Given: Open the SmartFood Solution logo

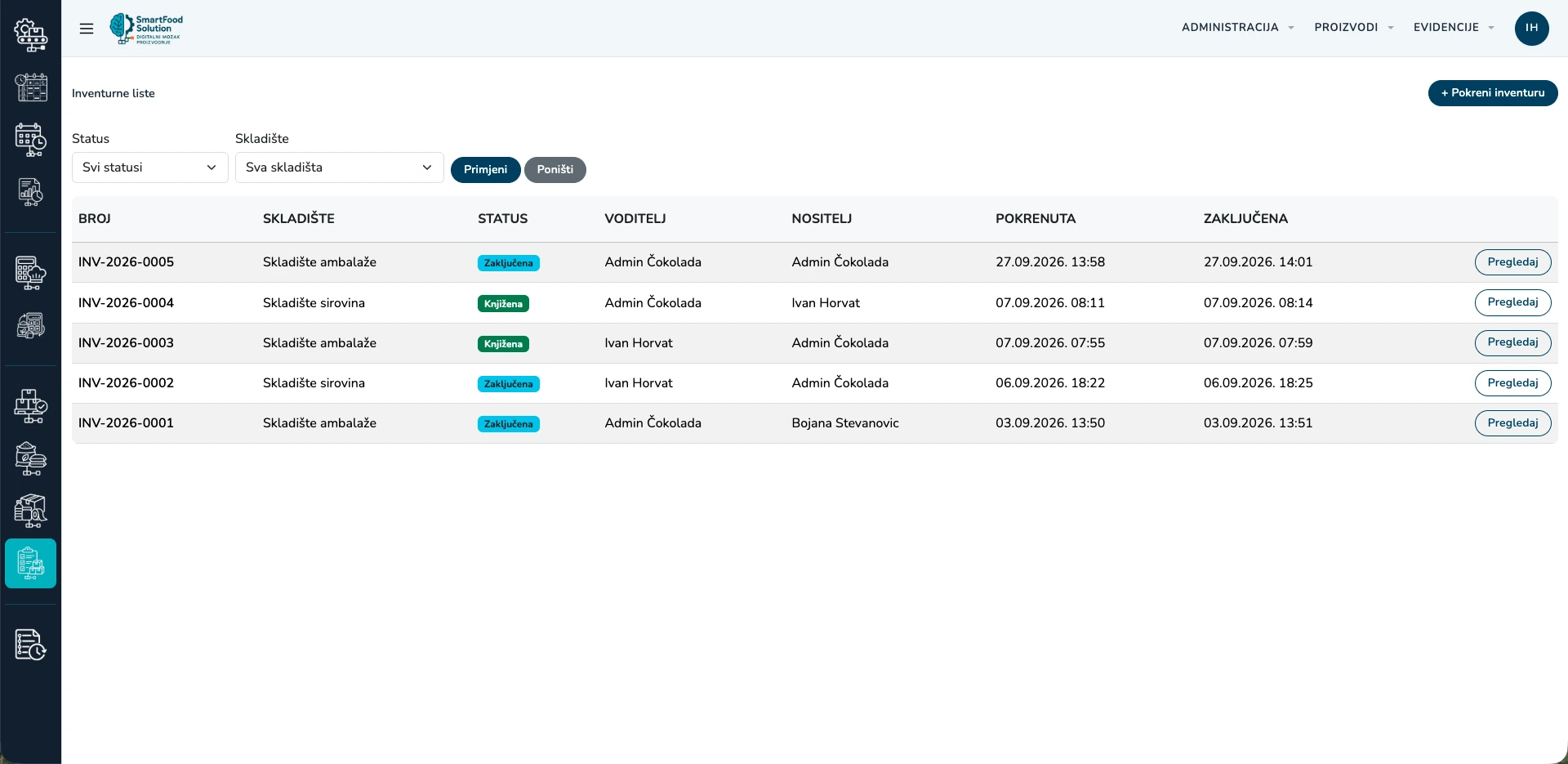Looking at the screenshot, I should click(x=146, y=29).
